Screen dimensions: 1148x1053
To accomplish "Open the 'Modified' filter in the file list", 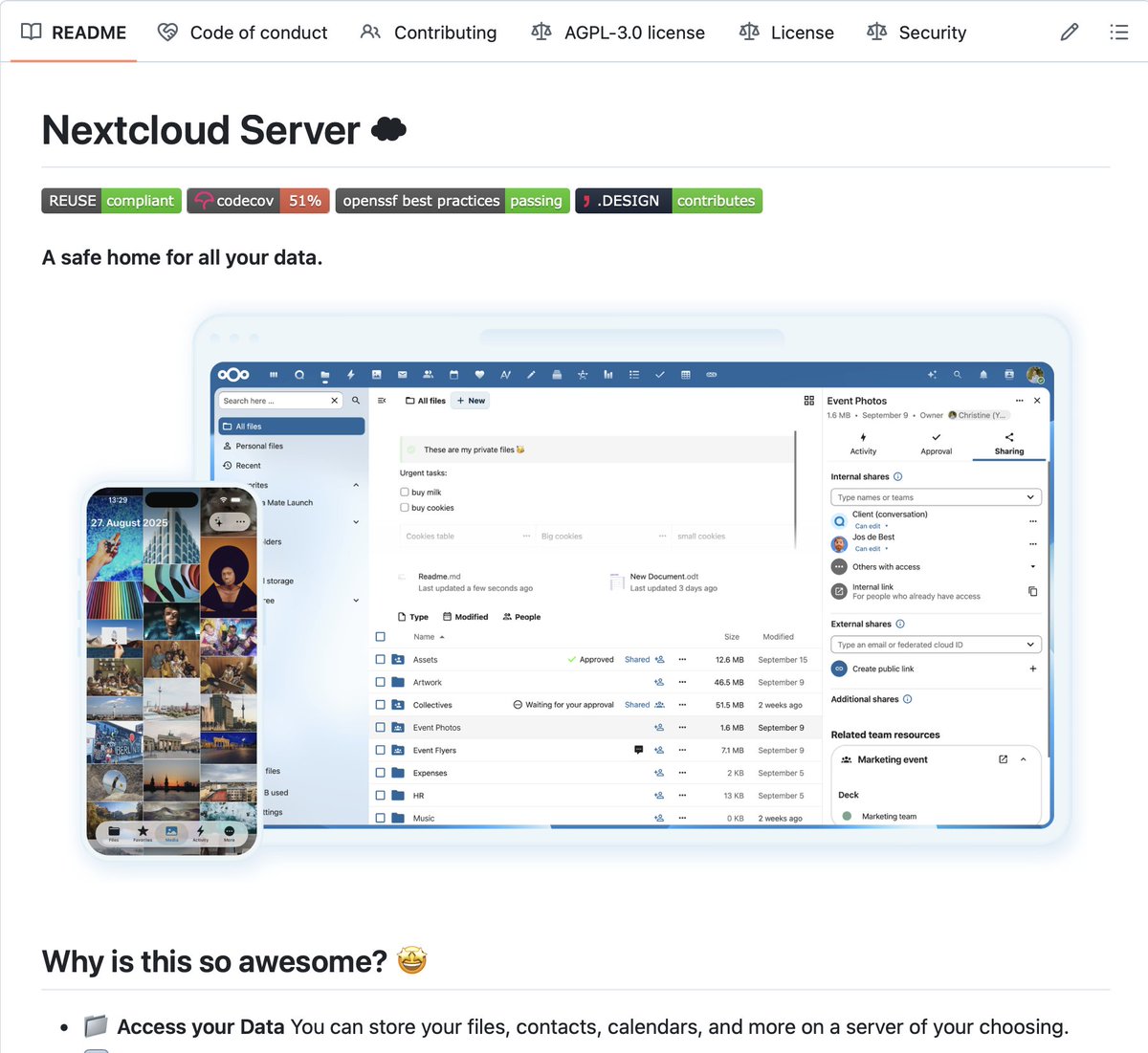I will [x=466, y=617].
